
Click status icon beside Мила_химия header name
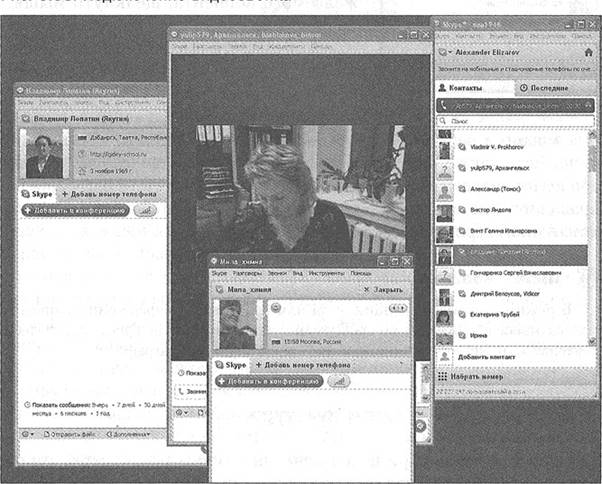[x=219, y=290]
